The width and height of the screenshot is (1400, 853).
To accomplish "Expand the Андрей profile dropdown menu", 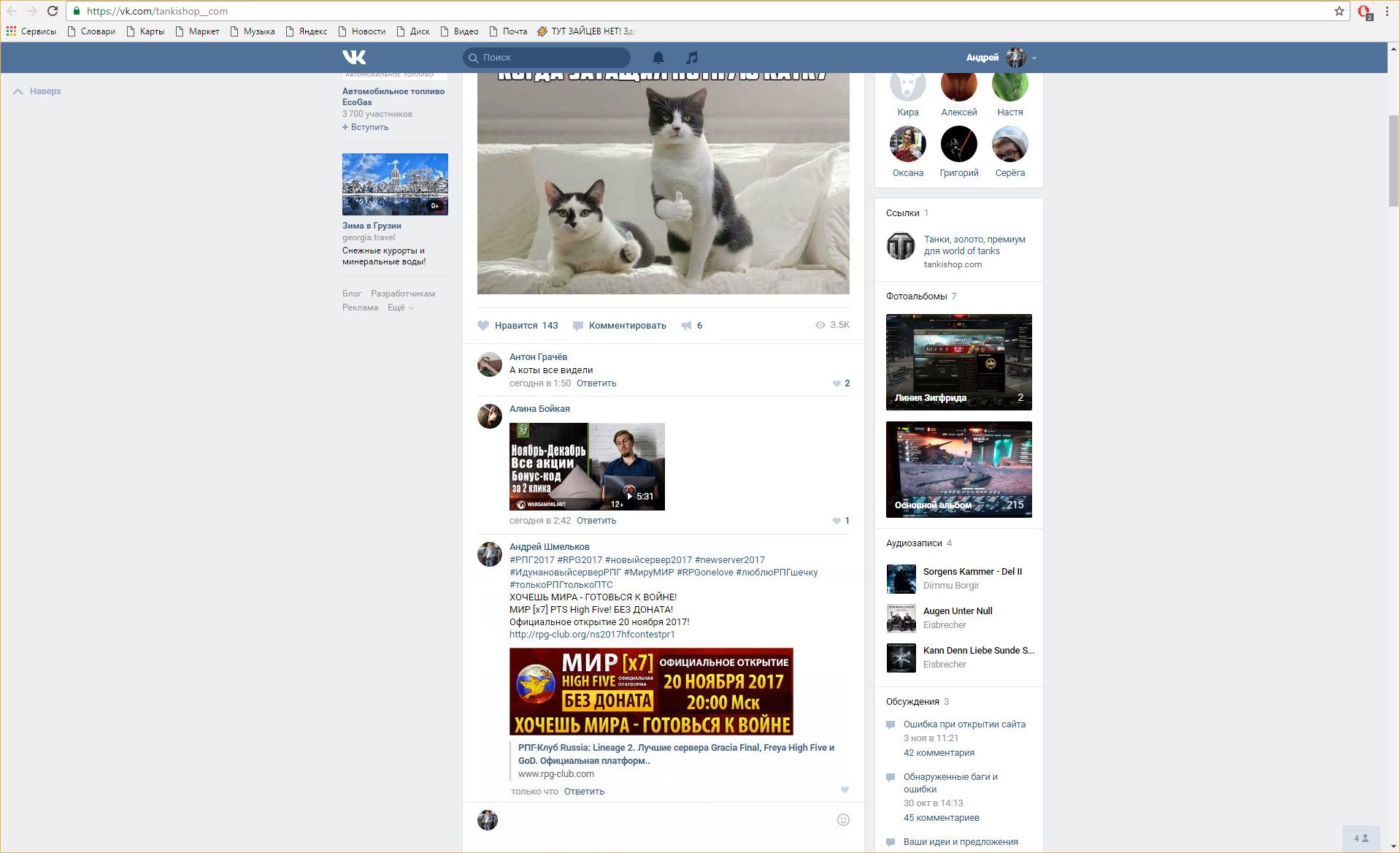I will pos(1034,58).
